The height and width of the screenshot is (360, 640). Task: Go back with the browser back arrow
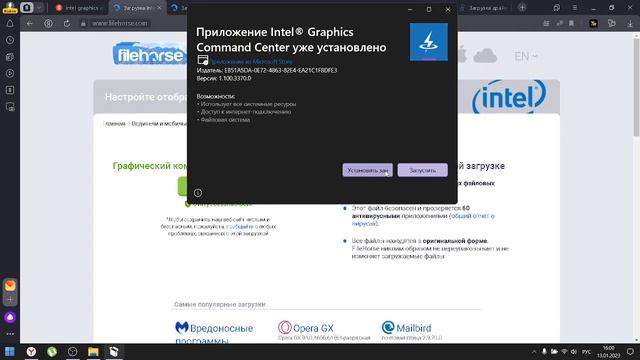30,24
